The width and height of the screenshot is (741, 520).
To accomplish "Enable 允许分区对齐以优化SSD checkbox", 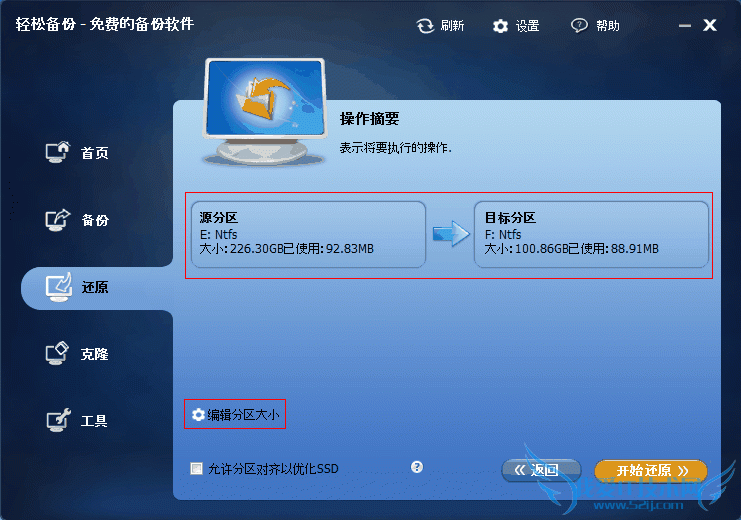I will point(196,468).
